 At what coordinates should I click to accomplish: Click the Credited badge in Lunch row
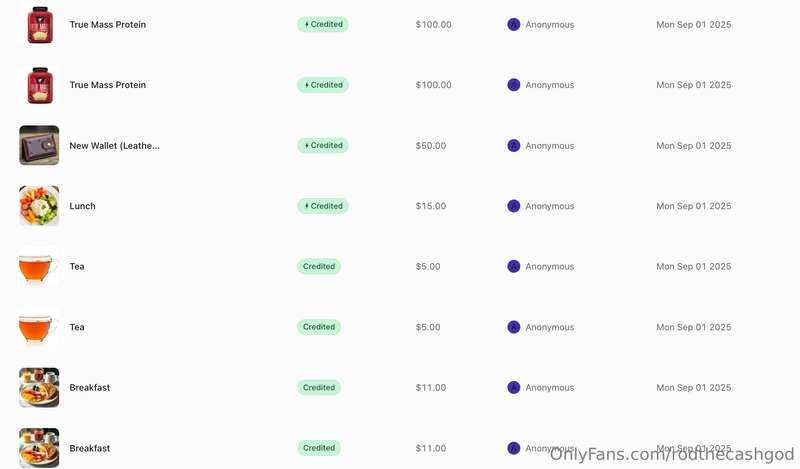coord(323,206)
